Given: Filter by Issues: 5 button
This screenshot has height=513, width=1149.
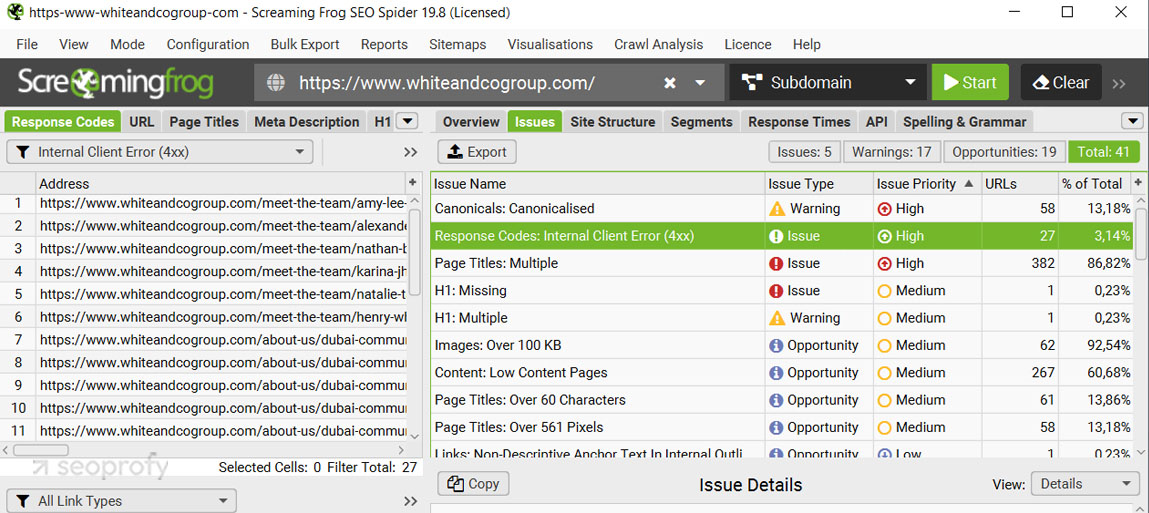Looking at the screenshot, I should pos(804,152).
